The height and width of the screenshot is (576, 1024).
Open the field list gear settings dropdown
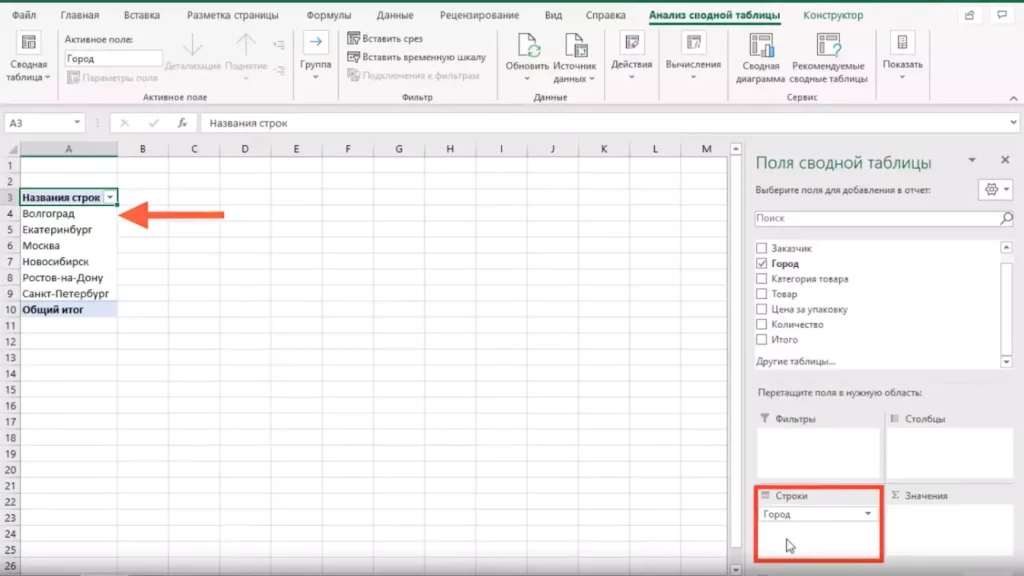996,189
